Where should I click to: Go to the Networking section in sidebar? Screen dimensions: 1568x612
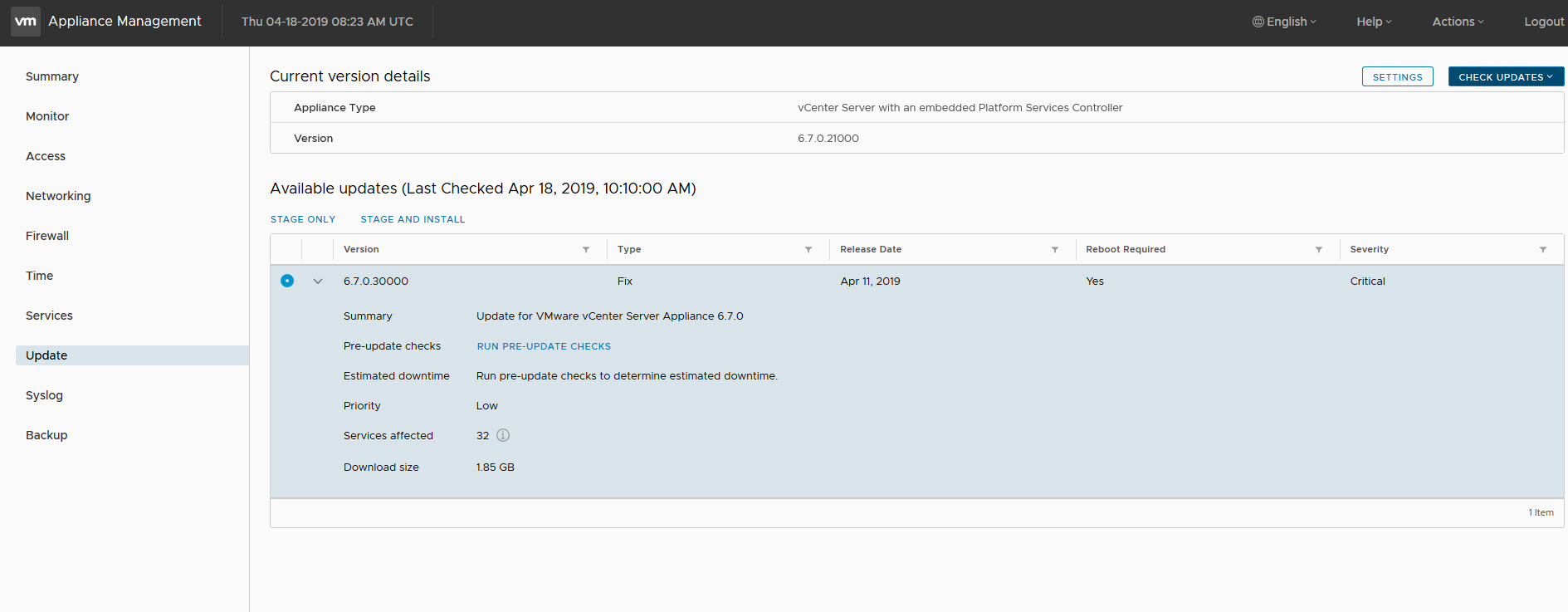[58, 196]
